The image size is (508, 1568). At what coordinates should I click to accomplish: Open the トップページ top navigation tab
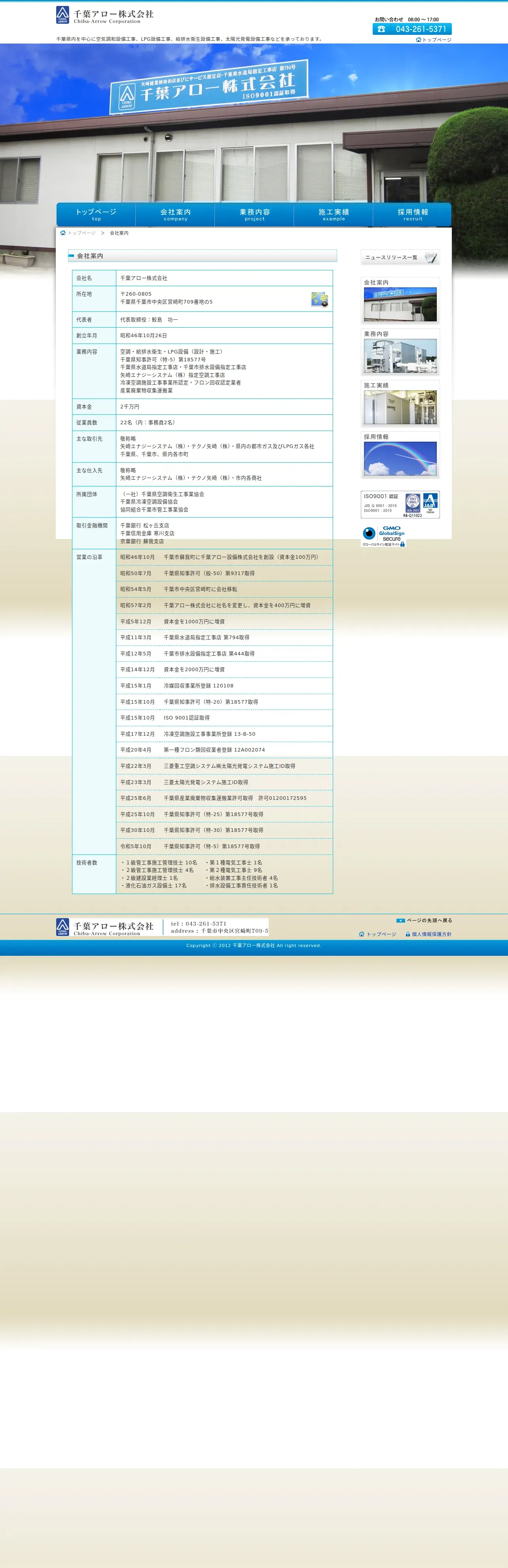(x=96, y=214)
